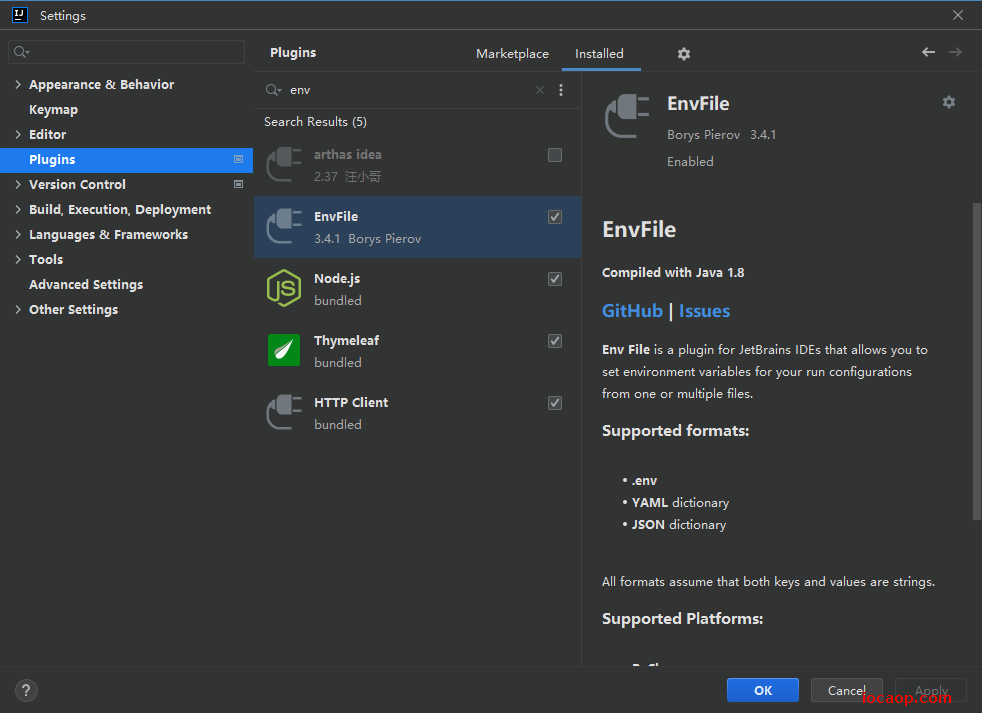Viewport: 982px width, 713px height.
Task: Disable the EnvFile plugin checkbox
Action: pyautogui.click(x=555, y=217)
